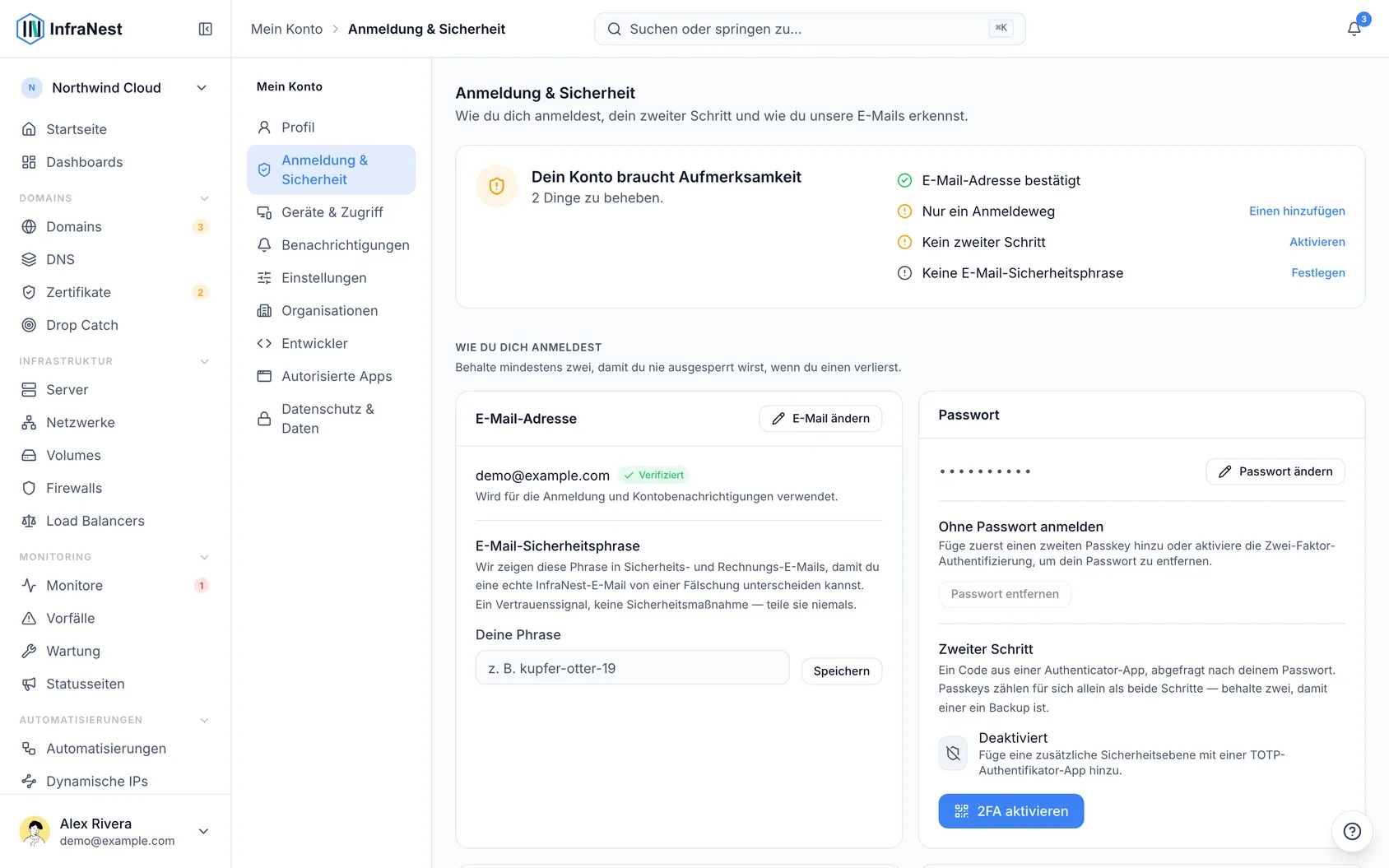Click the Wartung wrench icon

click(x=29, y=651)
